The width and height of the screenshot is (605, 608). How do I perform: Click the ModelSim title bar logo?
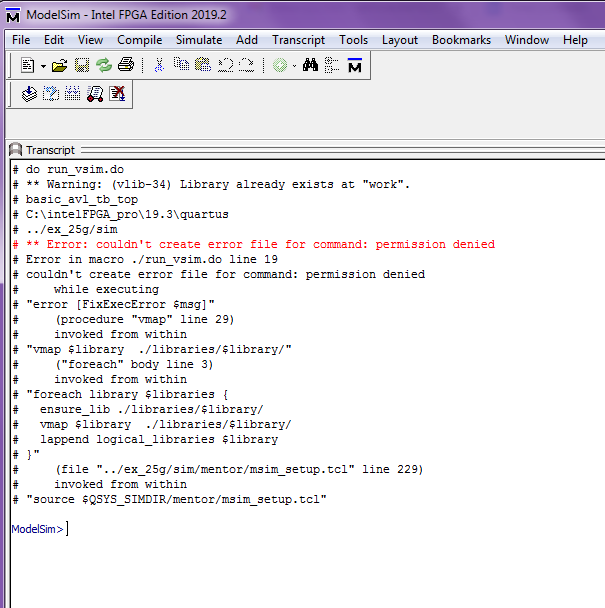(13, 16)
